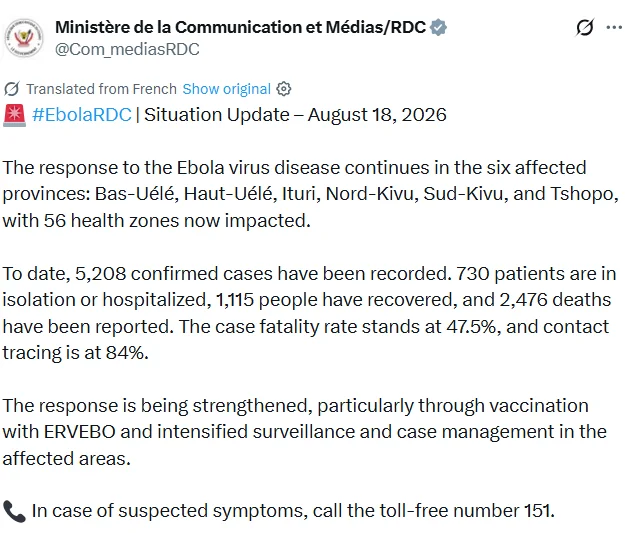
Task: Open the three-dot more options menu
Action: tap(614, 27)
